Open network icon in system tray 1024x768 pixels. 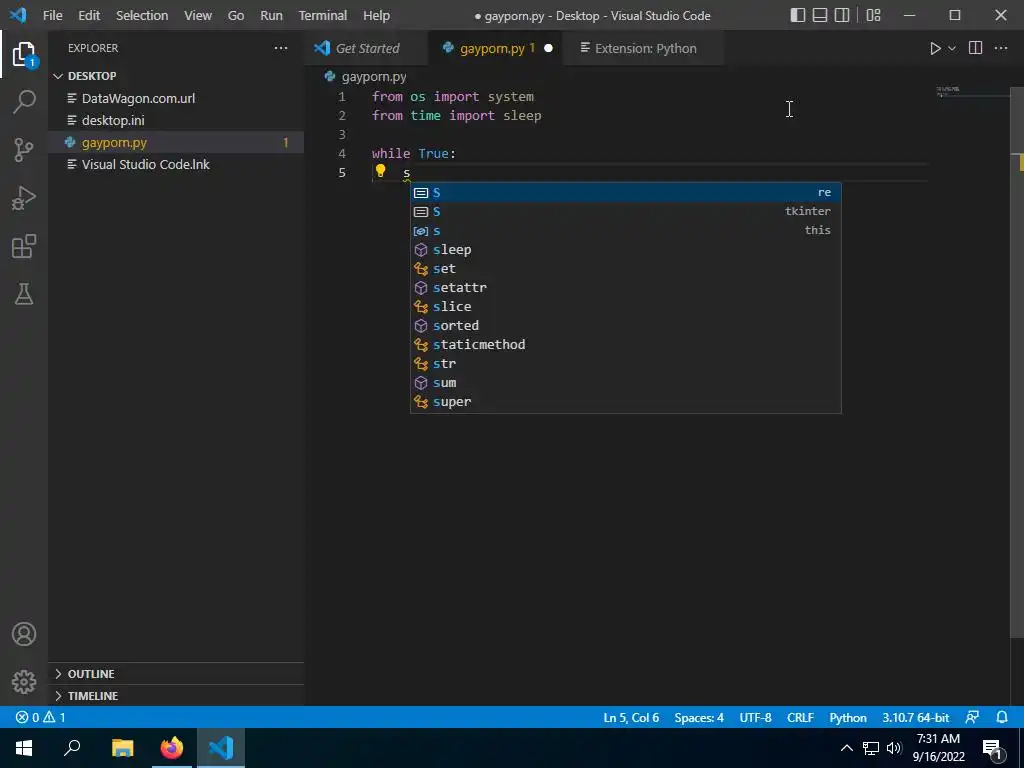[x=871, y=748]
